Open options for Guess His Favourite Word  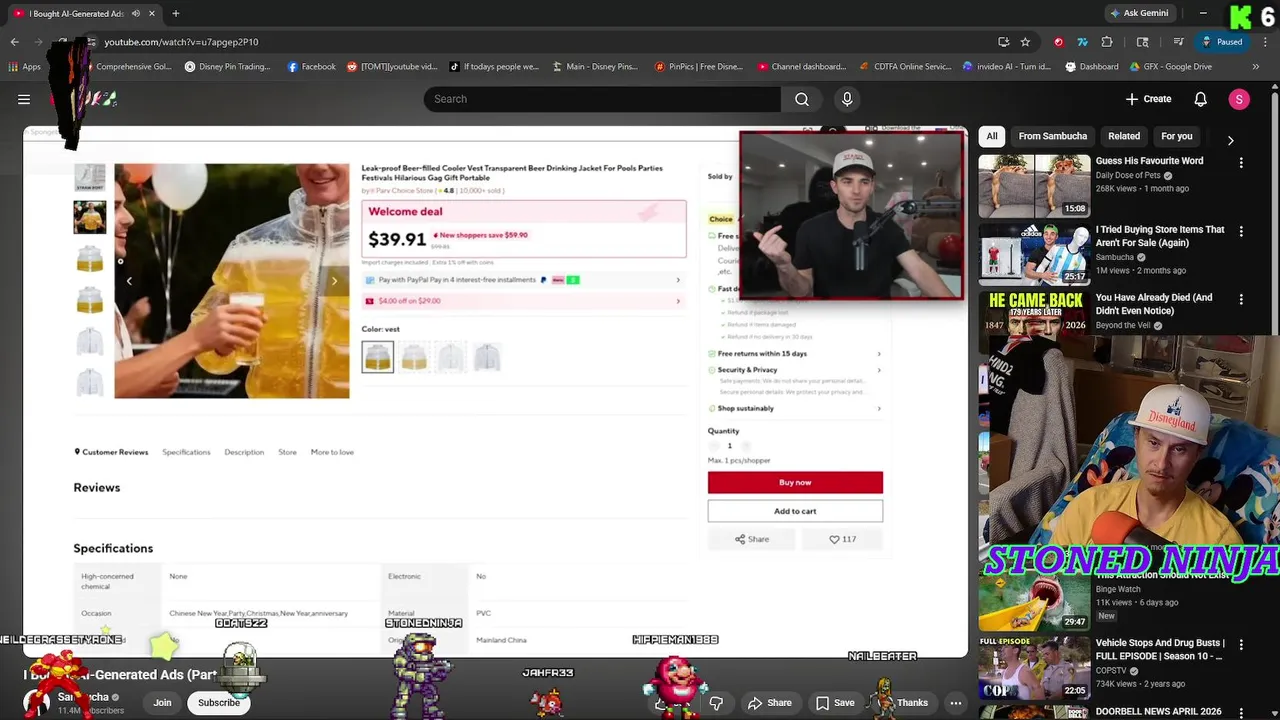pyautogui.click(x=1241, y=163)
